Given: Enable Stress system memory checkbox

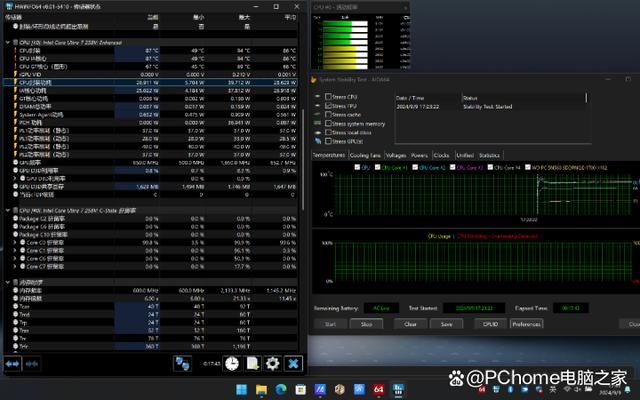Looking at the screenshot, I should 328,124.
